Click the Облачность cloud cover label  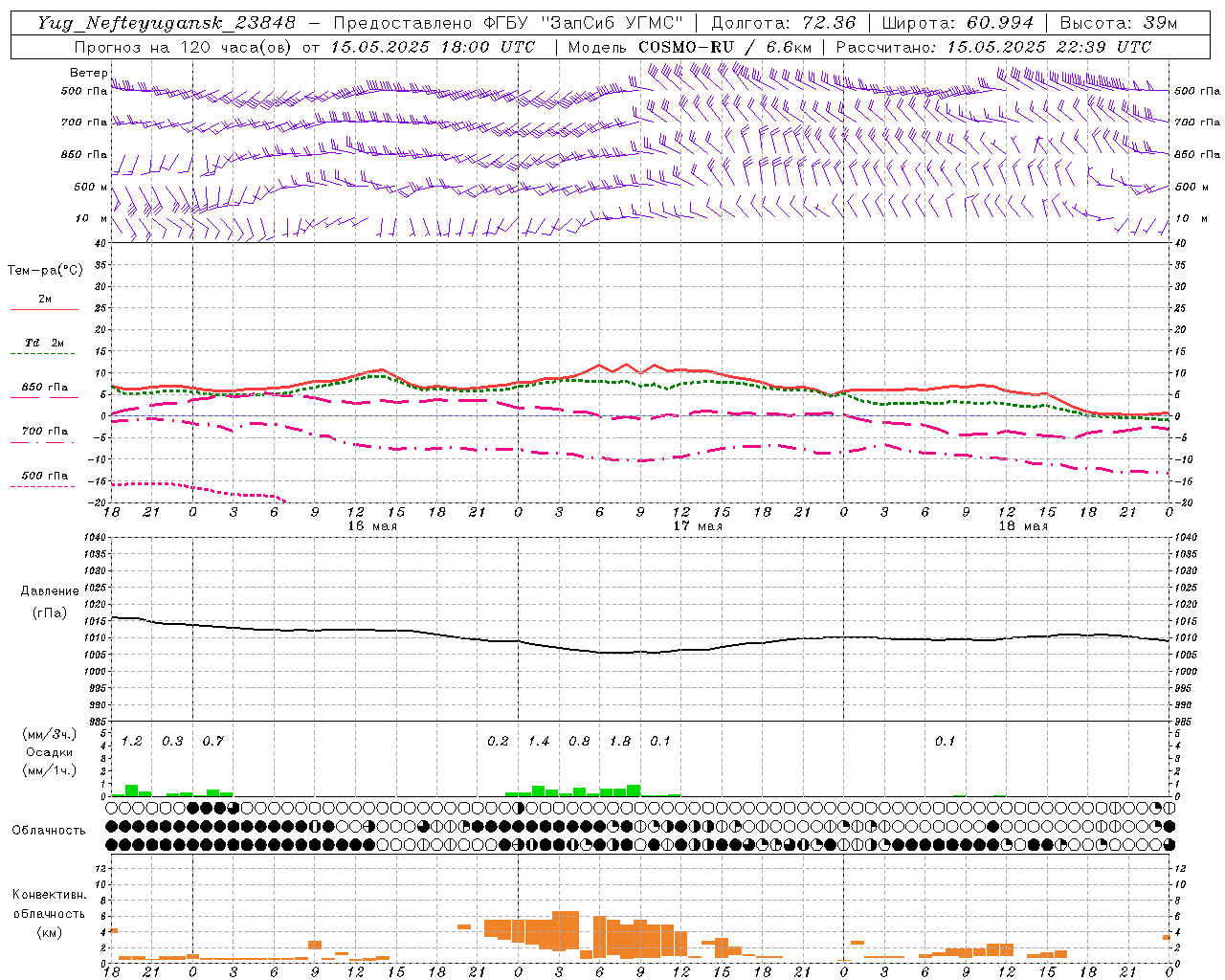pyautogui.click(x=49, y=831)
